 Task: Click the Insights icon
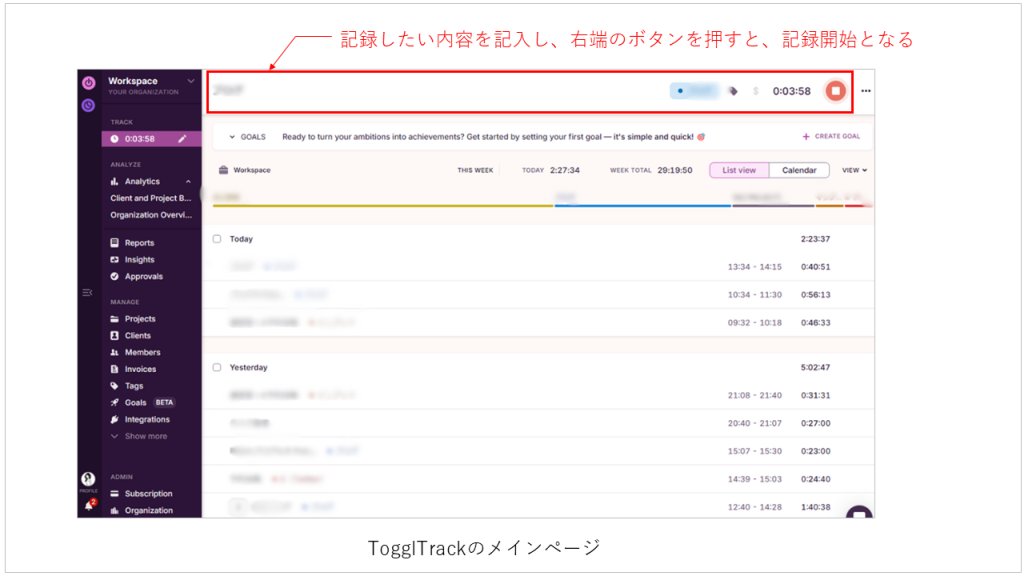[x=114, y=259]
